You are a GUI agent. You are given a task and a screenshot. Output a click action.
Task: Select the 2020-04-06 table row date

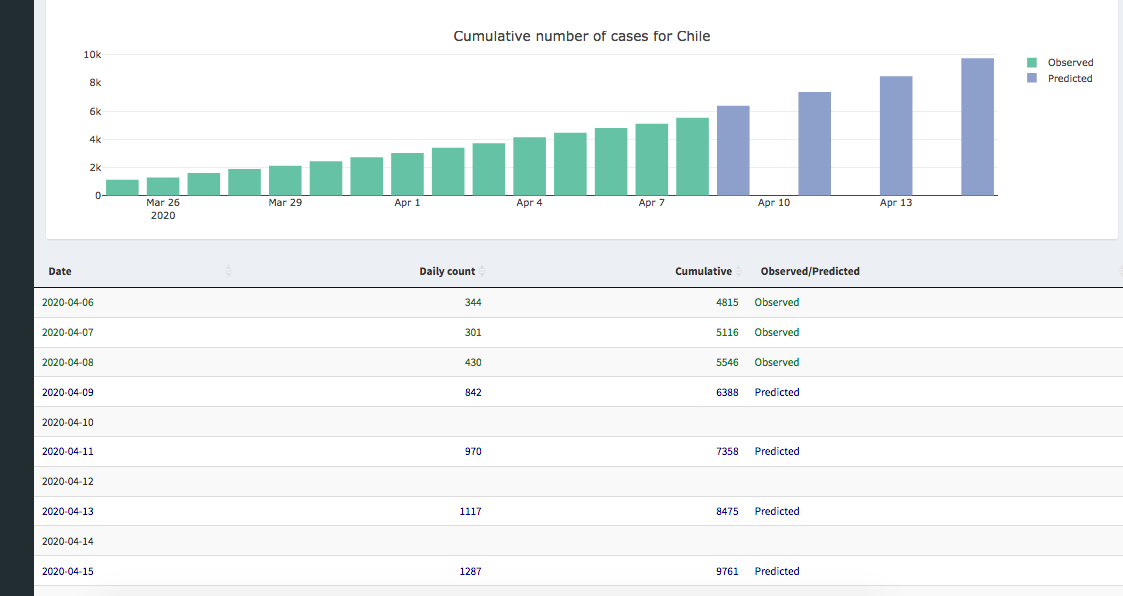pyautogui.click(x=68, y=303)
